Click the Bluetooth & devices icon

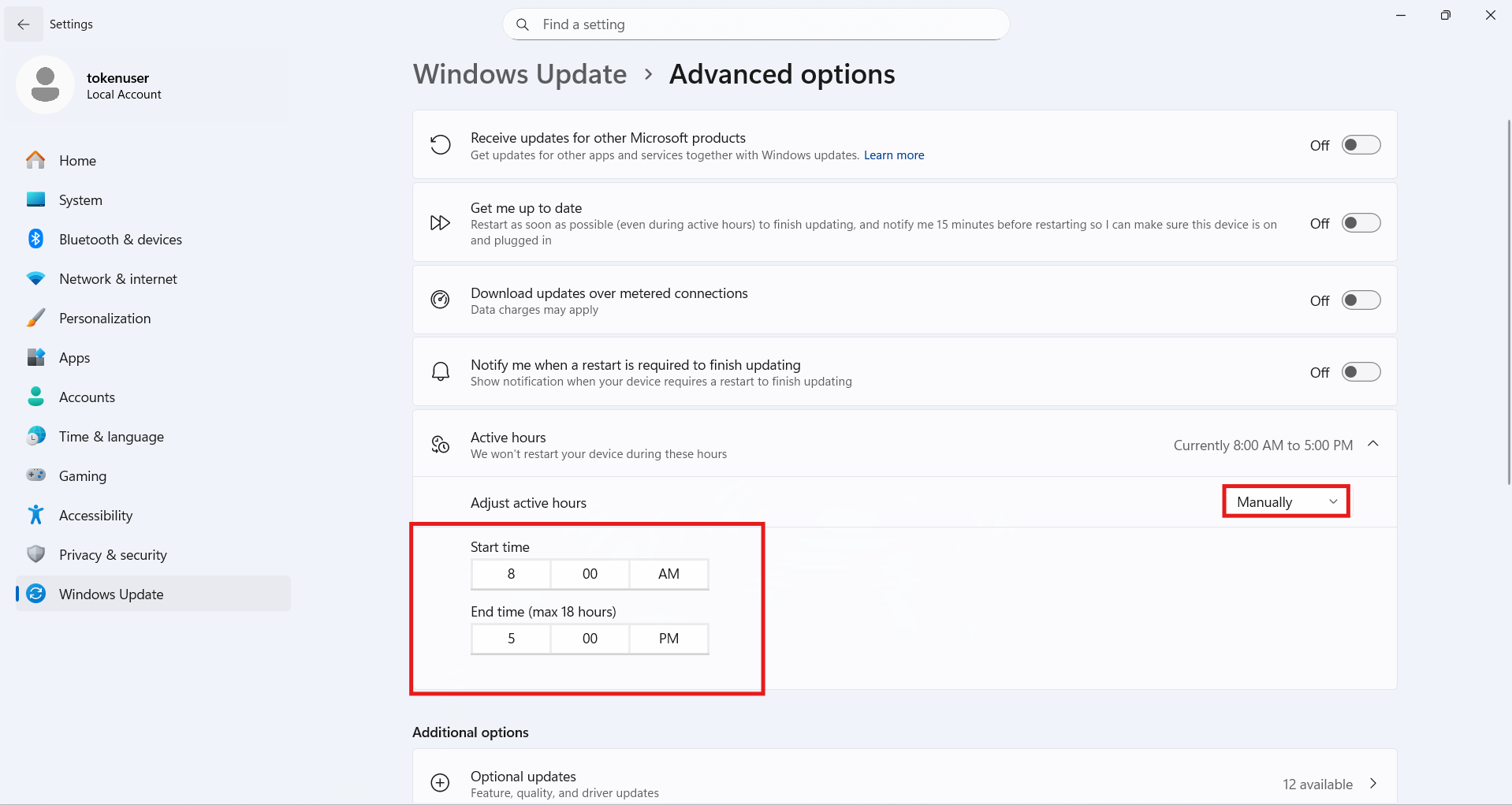[35, 239]
